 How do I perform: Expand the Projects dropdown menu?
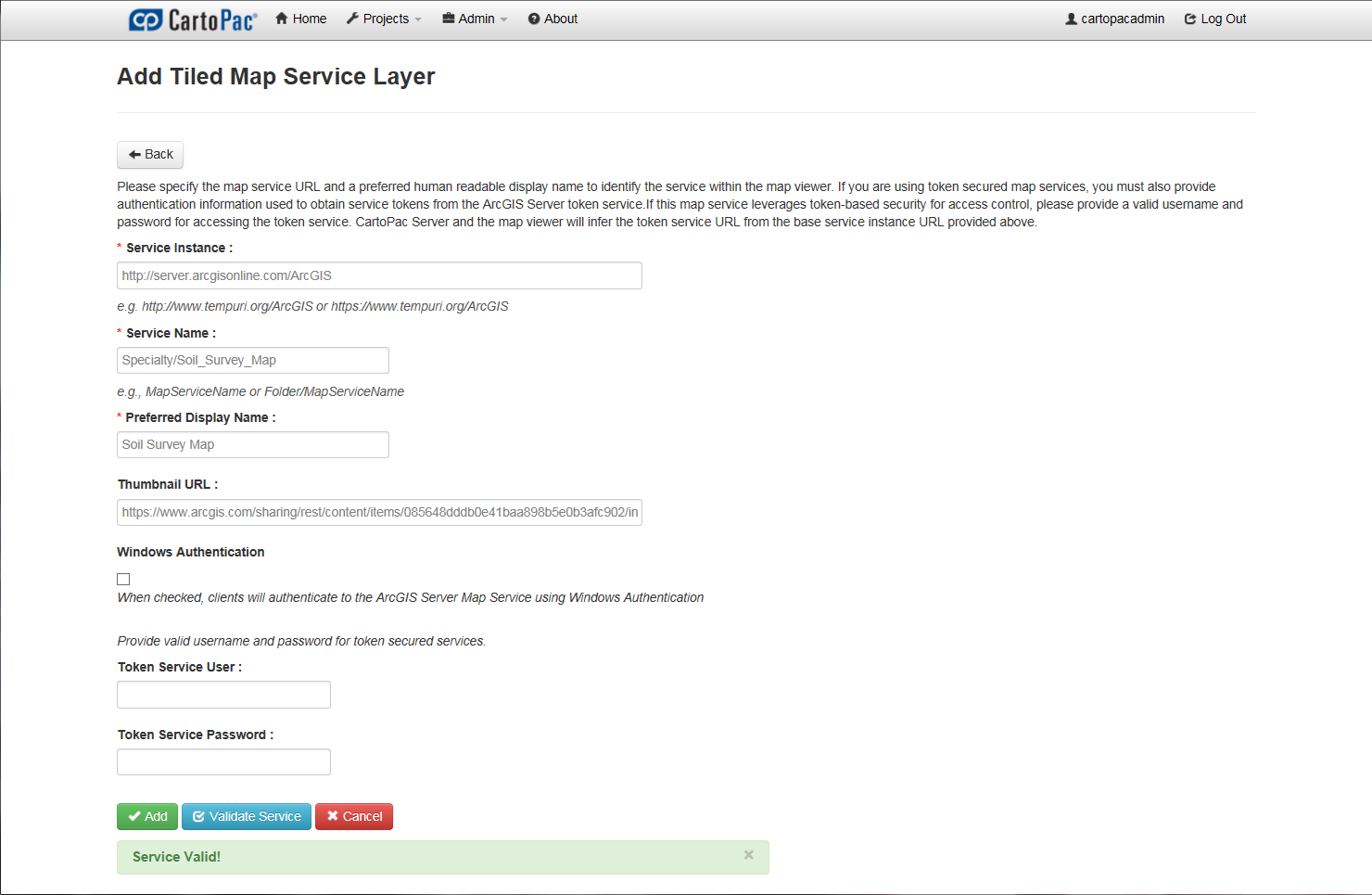[386, 19]
